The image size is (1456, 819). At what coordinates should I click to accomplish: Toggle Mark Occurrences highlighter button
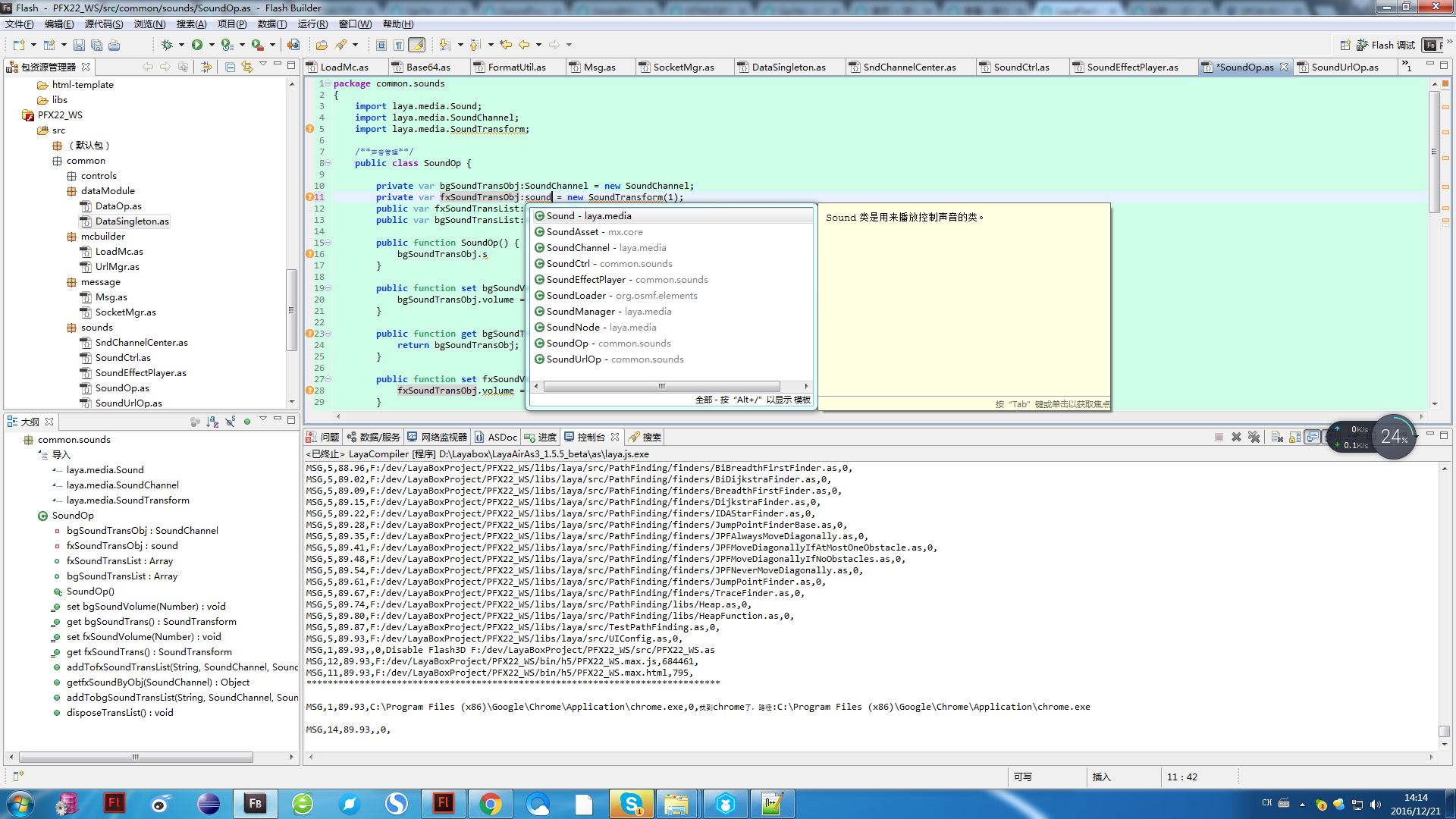pyautogui.click(x=416, y=45)
